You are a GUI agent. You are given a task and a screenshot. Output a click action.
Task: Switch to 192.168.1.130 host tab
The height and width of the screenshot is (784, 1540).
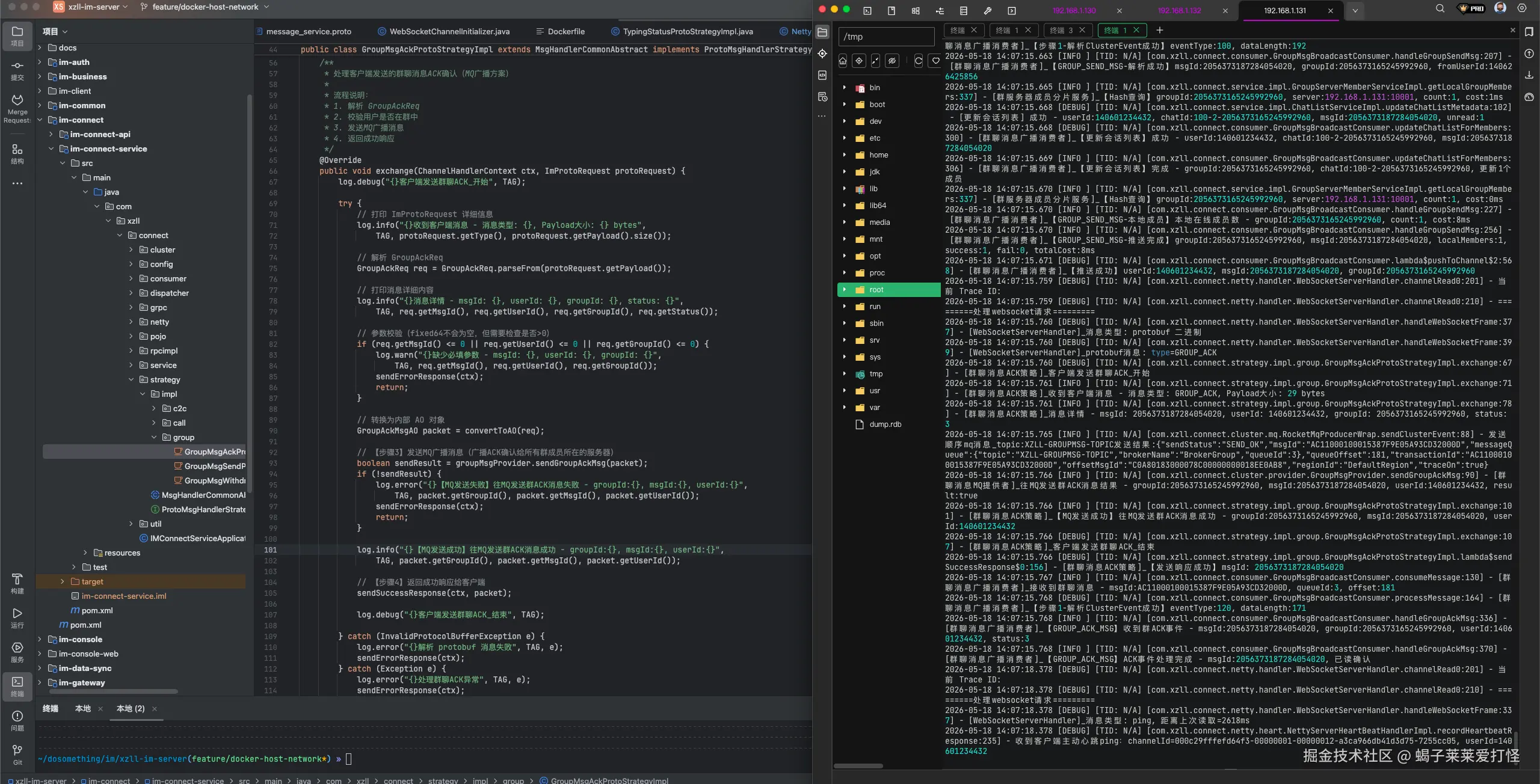click(1074, 11)
